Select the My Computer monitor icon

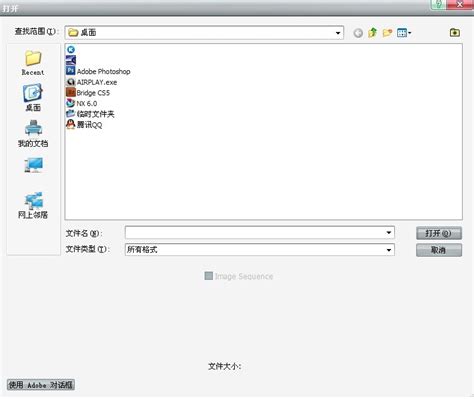point(33,165)
